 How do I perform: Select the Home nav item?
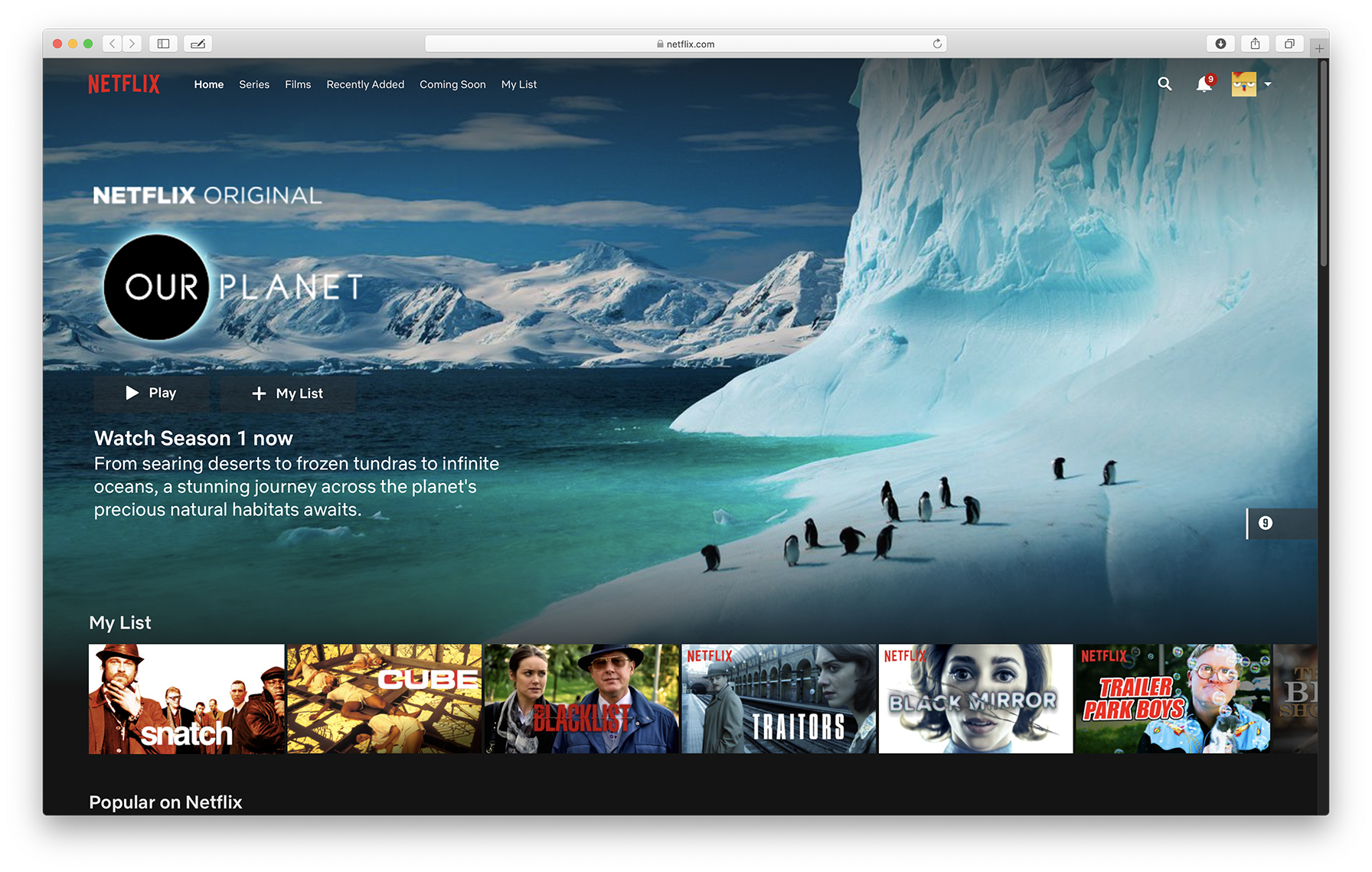pyautogui.click(x=209, y=84)
